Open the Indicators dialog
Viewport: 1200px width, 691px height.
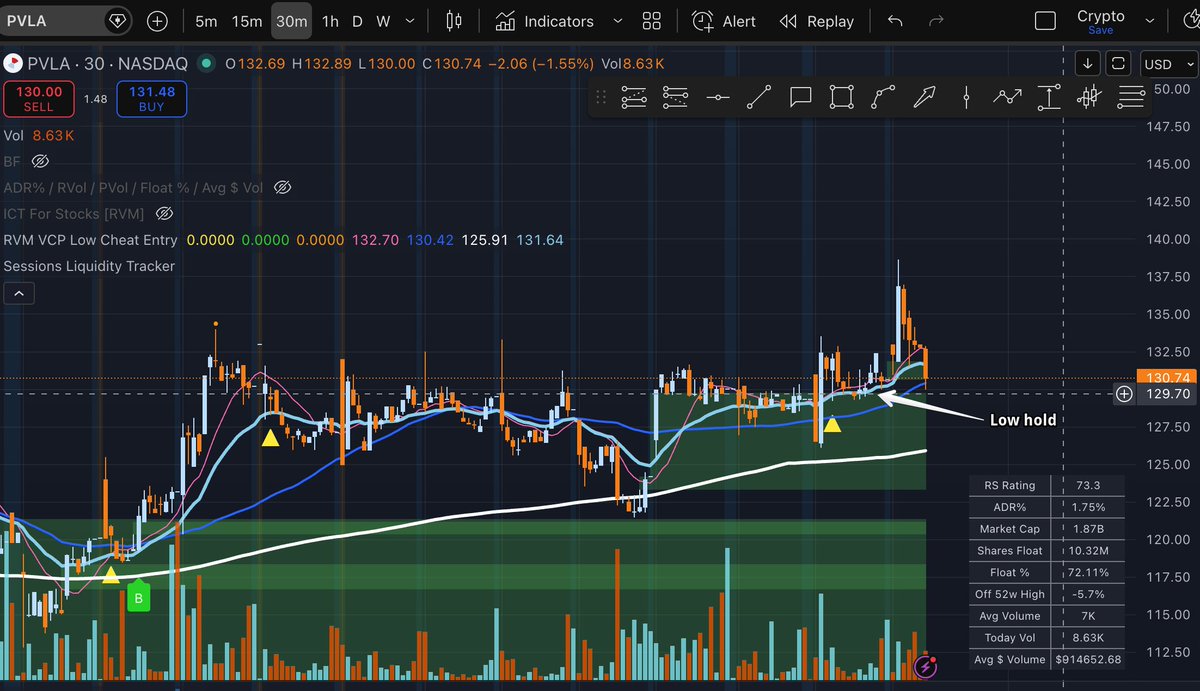pyautogui.click(x=545, y=21)
